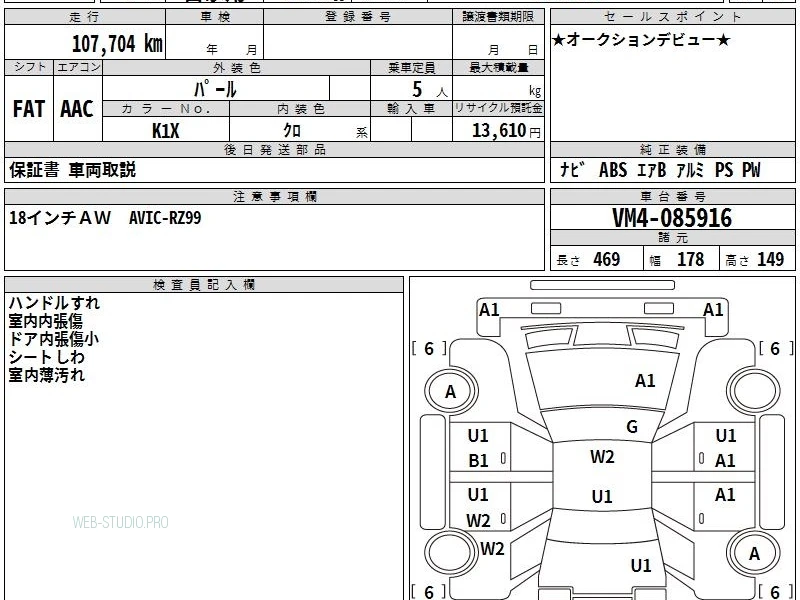Image resolution: width=800 pixels, height=600 pixels.
Task: Select the PW equipment entry
Action: [751, 169]
